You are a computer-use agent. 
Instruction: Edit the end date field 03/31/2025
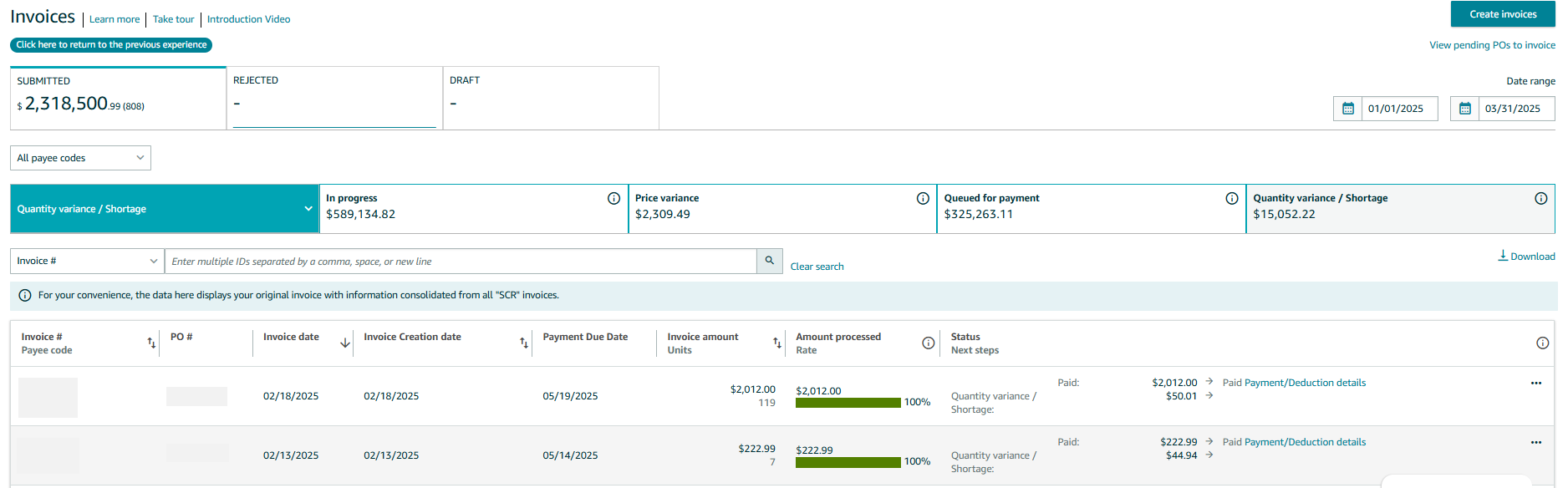tap(1517, 109)
